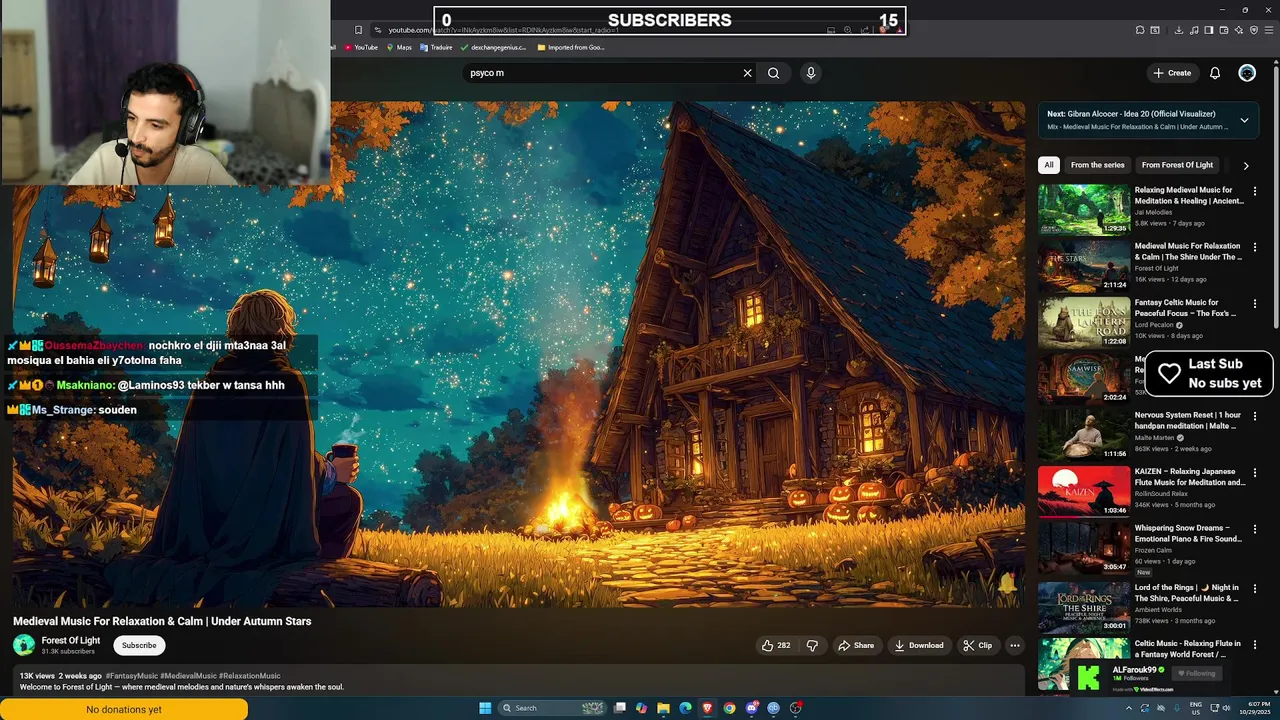Activate voice search microphone

coord(811,73)
